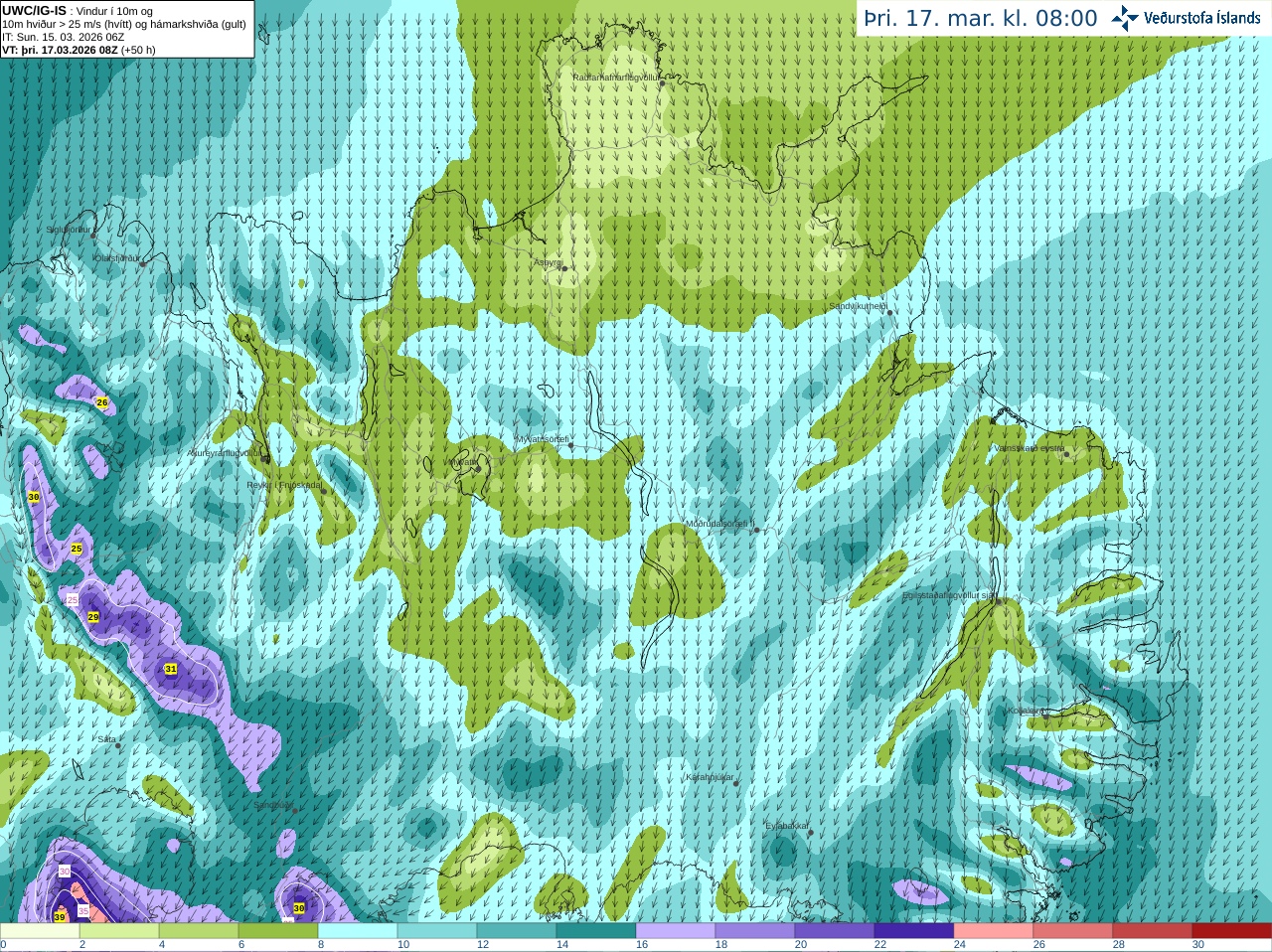The width and height of the screenshot is (1272, 952).
Task: Click the deep indigo 22–24 m/s legend swatch
Action: (914, 931)
